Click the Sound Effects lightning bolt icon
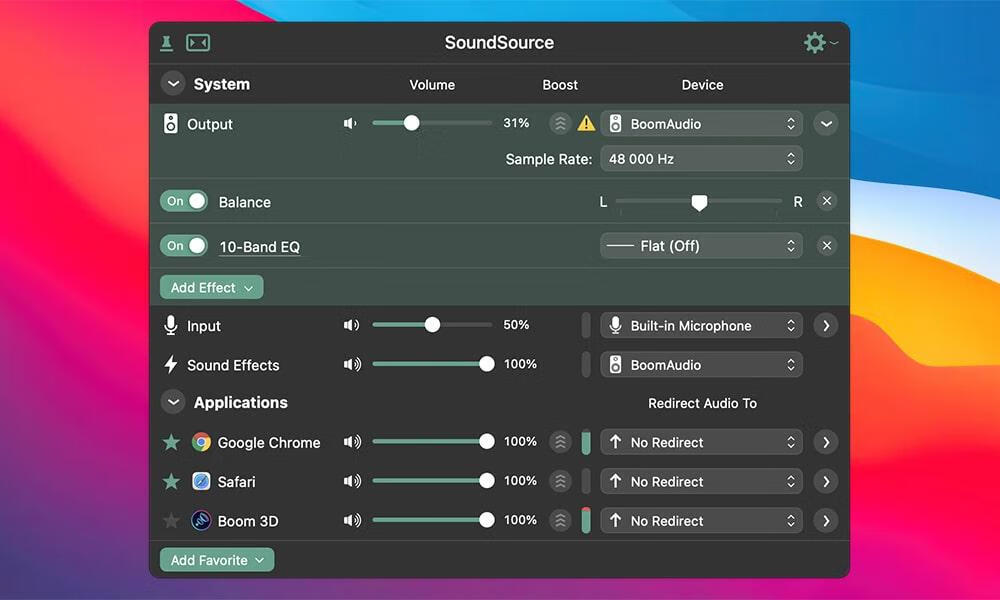Image resolution: width=1000 pixels, height=600 pixels. pyautogui.click(x=168, y=364)
